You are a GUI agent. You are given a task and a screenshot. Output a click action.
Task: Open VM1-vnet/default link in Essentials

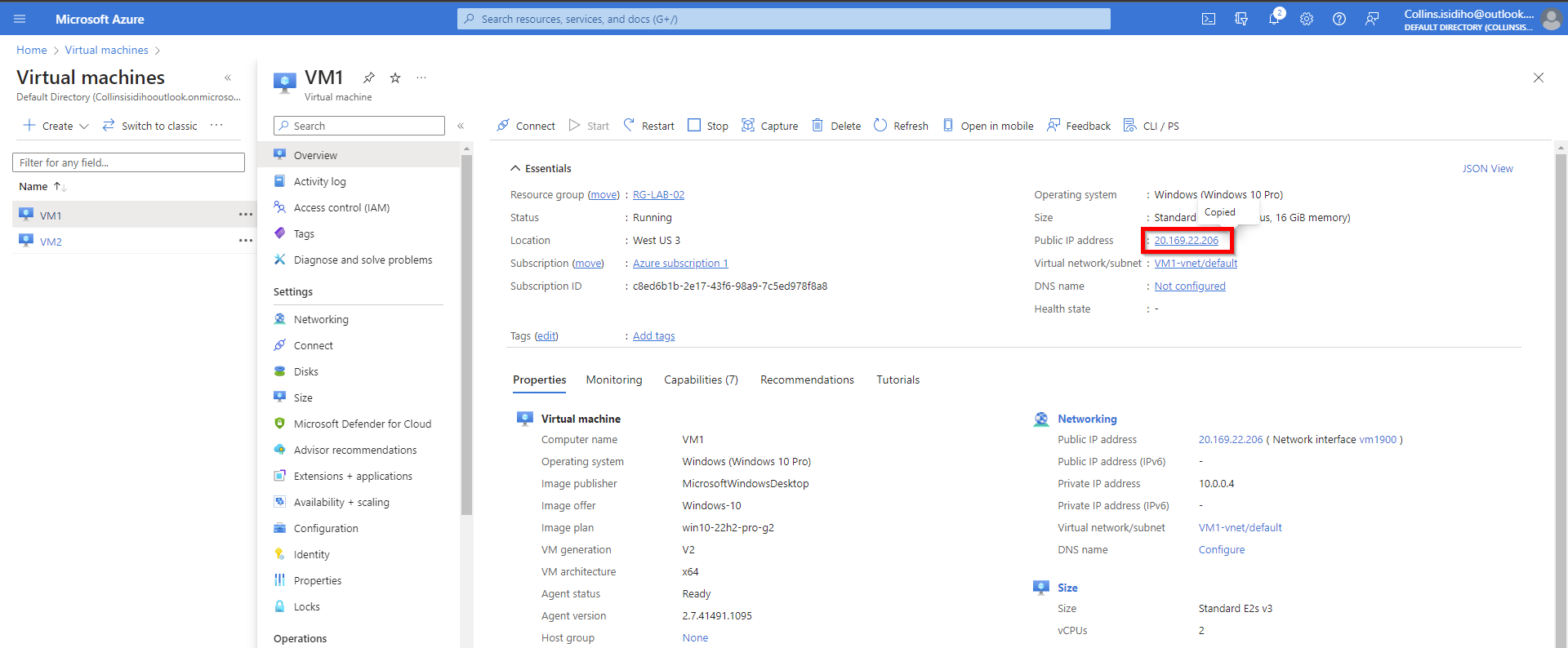1196,263
